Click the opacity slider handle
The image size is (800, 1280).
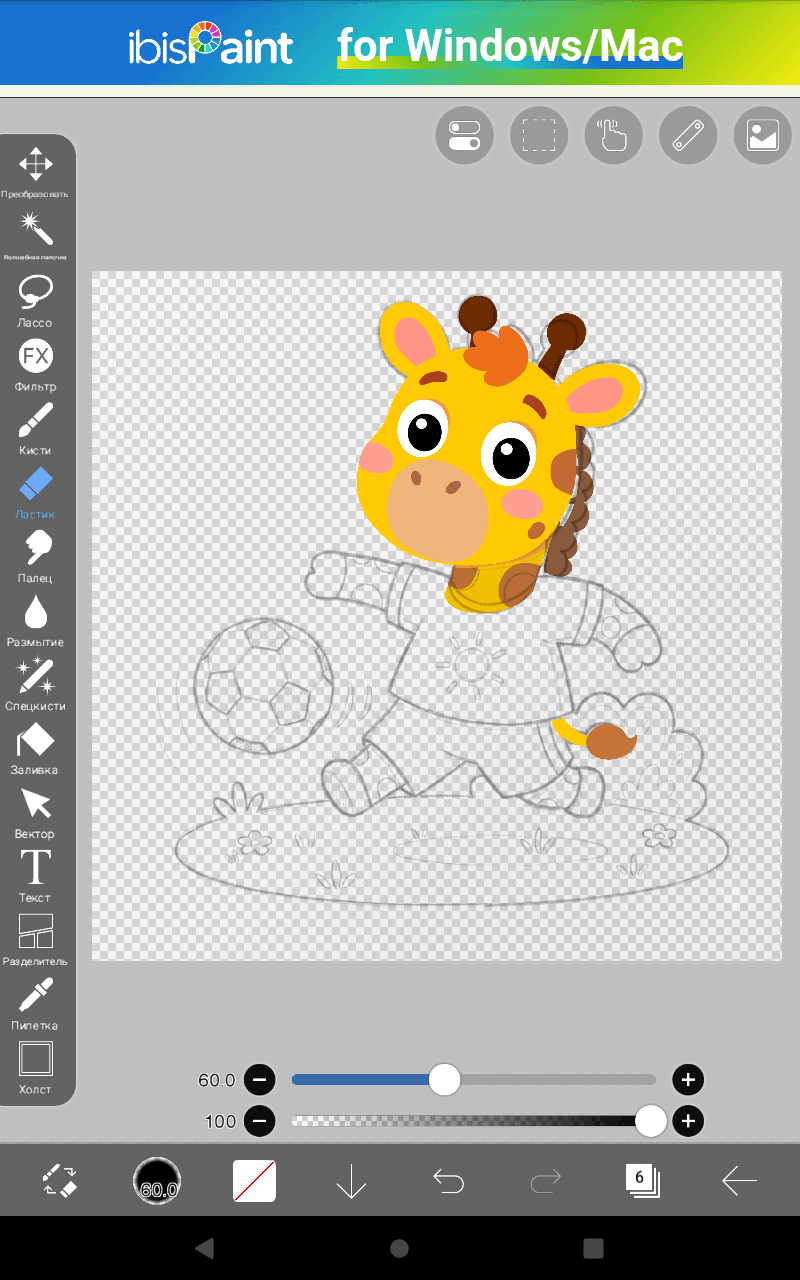coord(651,1121)
